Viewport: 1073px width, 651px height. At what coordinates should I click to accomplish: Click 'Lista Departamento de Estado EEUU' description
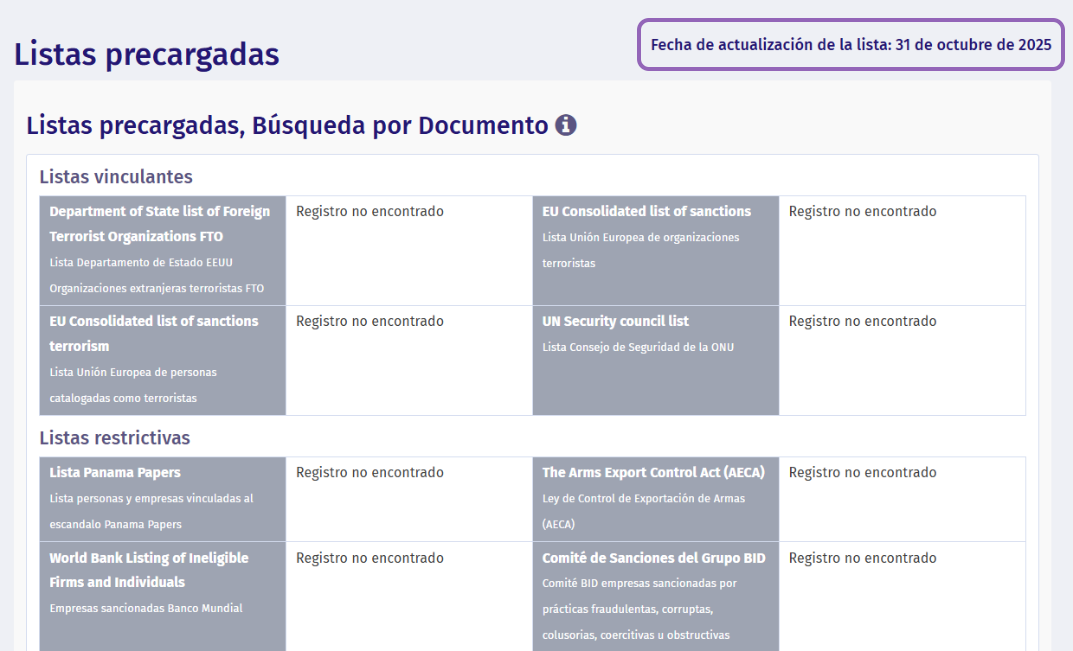[x=157, y=275]
